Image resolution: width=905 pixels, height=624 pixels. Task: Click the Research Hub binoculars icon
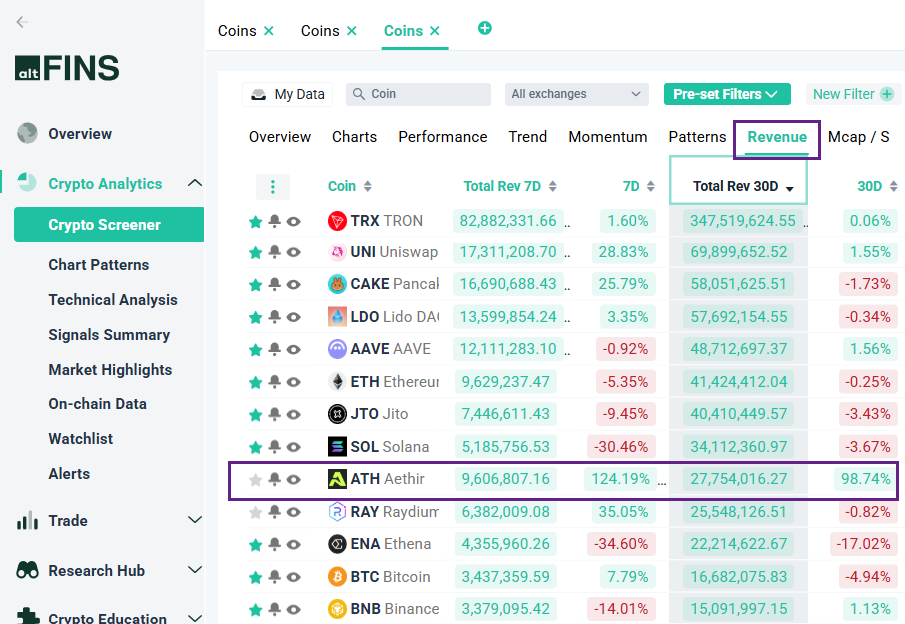coord(27,570)
